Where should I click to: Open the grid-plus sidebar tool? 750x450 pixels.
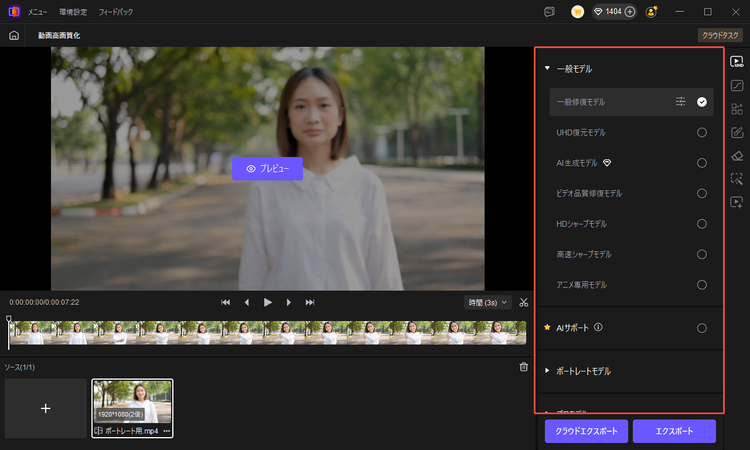click(737, 109)
